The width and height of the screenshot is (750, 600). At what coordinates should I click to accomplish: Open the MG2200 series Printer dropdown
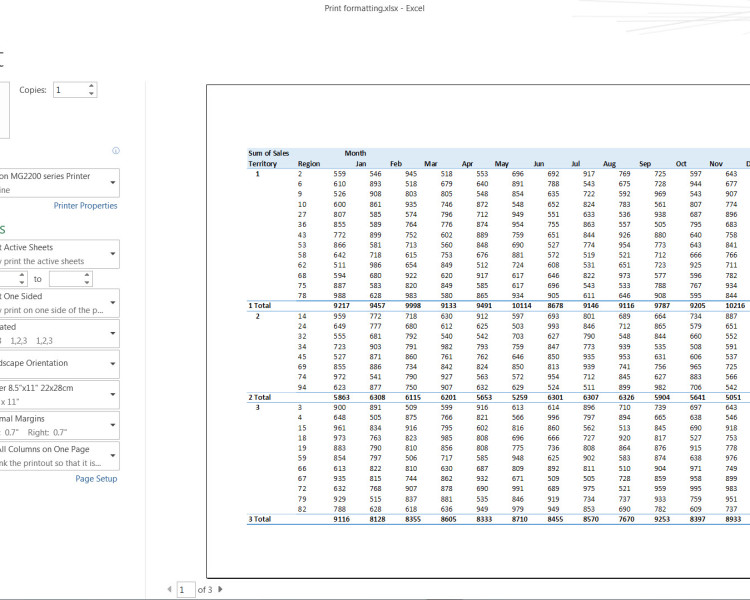coord(60,182)
